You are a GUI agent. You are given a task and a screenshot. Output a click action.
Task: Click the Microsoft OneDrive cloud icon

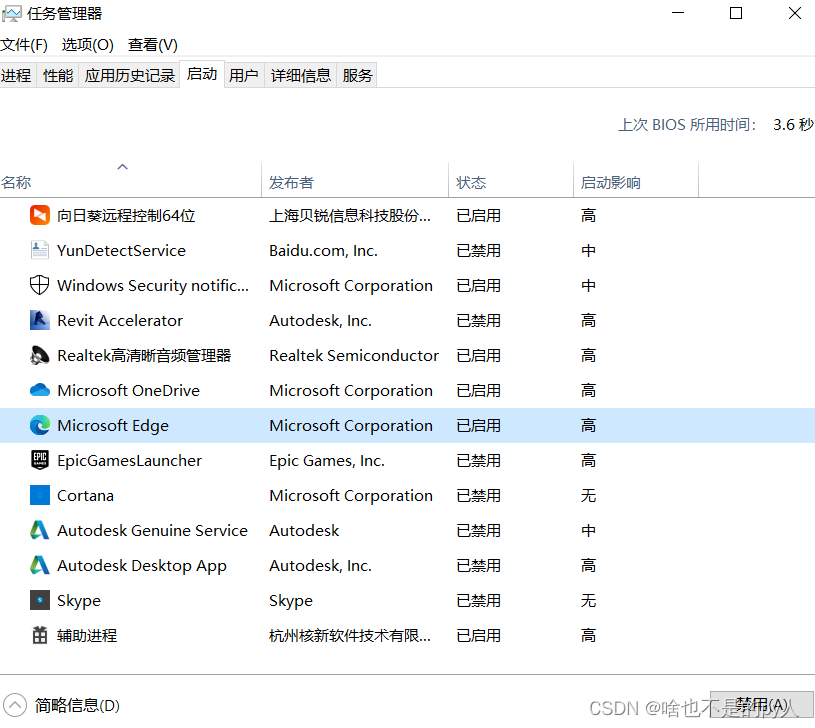pyautogui.click(x=40, y=390)
